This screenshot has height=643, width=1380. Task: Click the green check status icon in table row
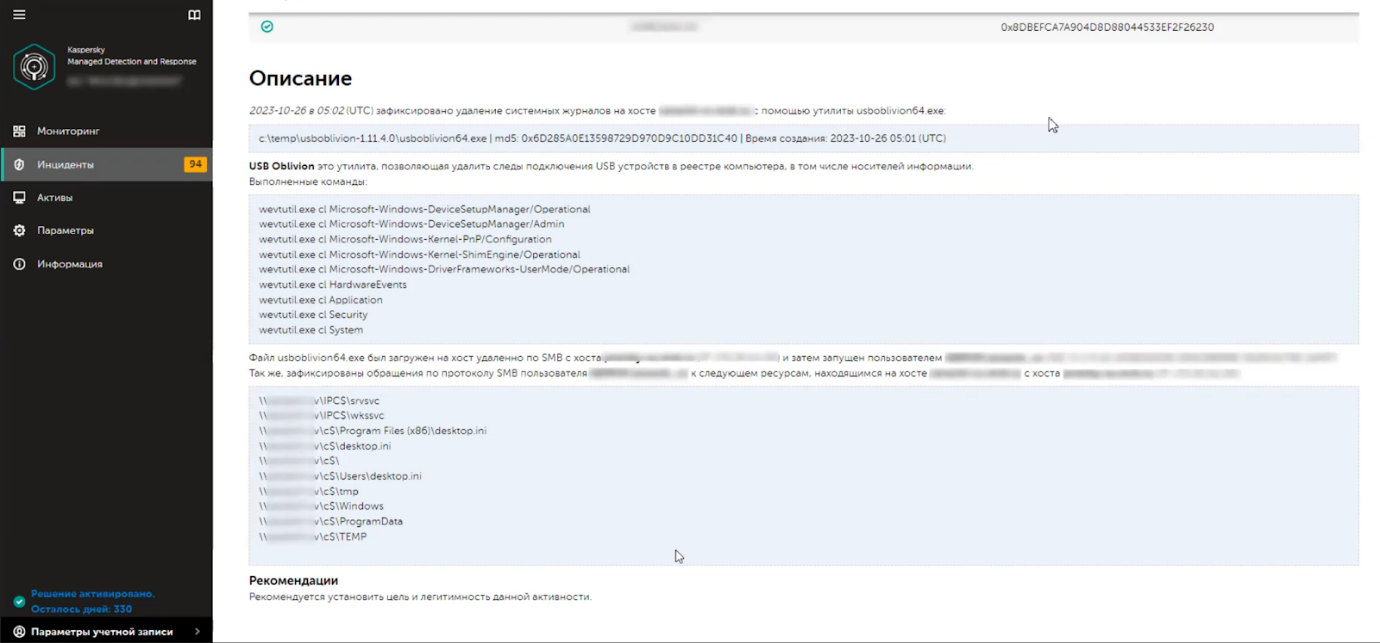pyautogui.click(x=267, y=27)
